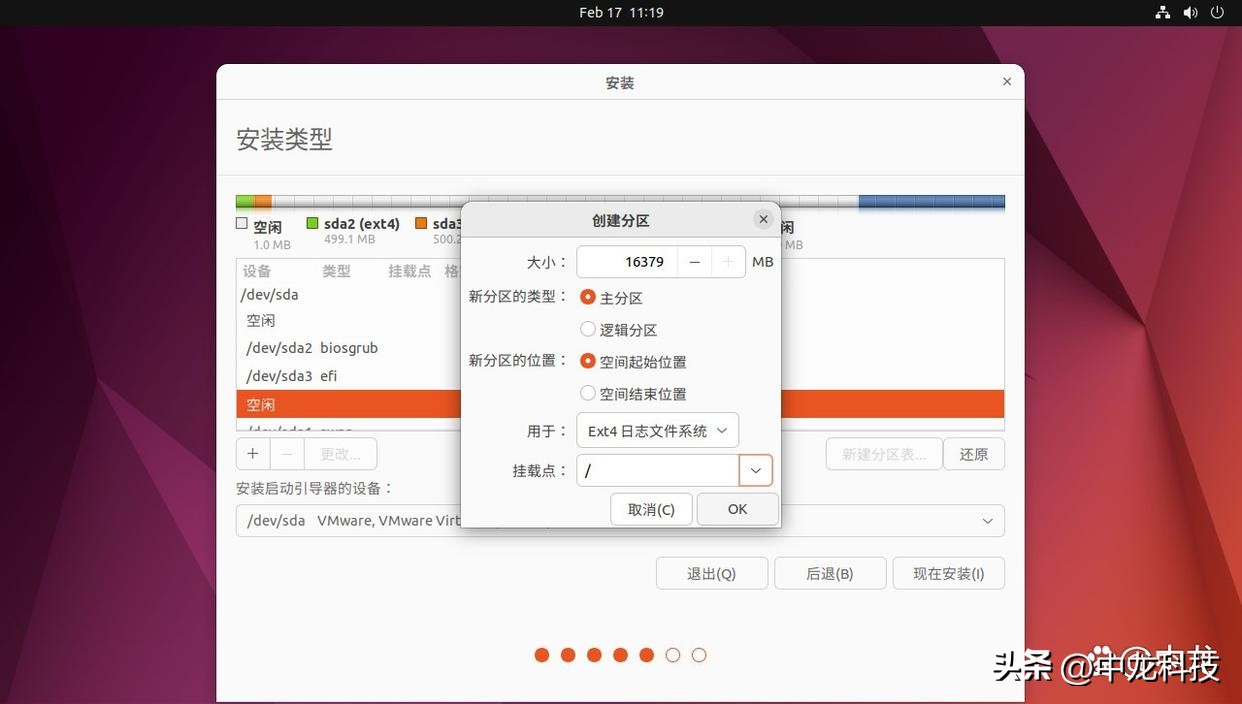Check the 空闲 legend checkbox
The image size is (1242, 704).
pyautogui.click(x=240, y=223)
